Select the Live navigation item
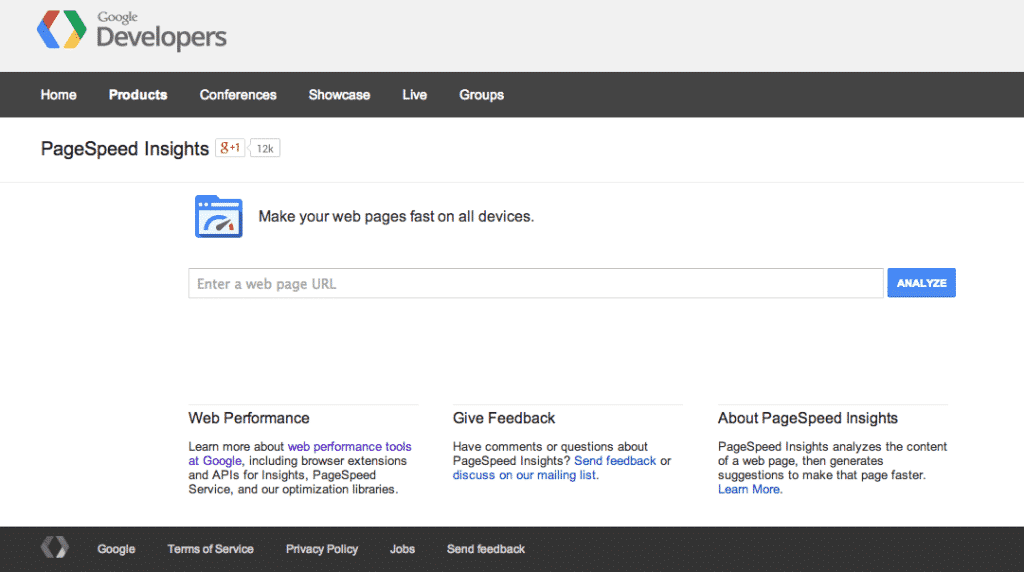The height and width of the screenshot is (572, 1024). tap(415, 95)
